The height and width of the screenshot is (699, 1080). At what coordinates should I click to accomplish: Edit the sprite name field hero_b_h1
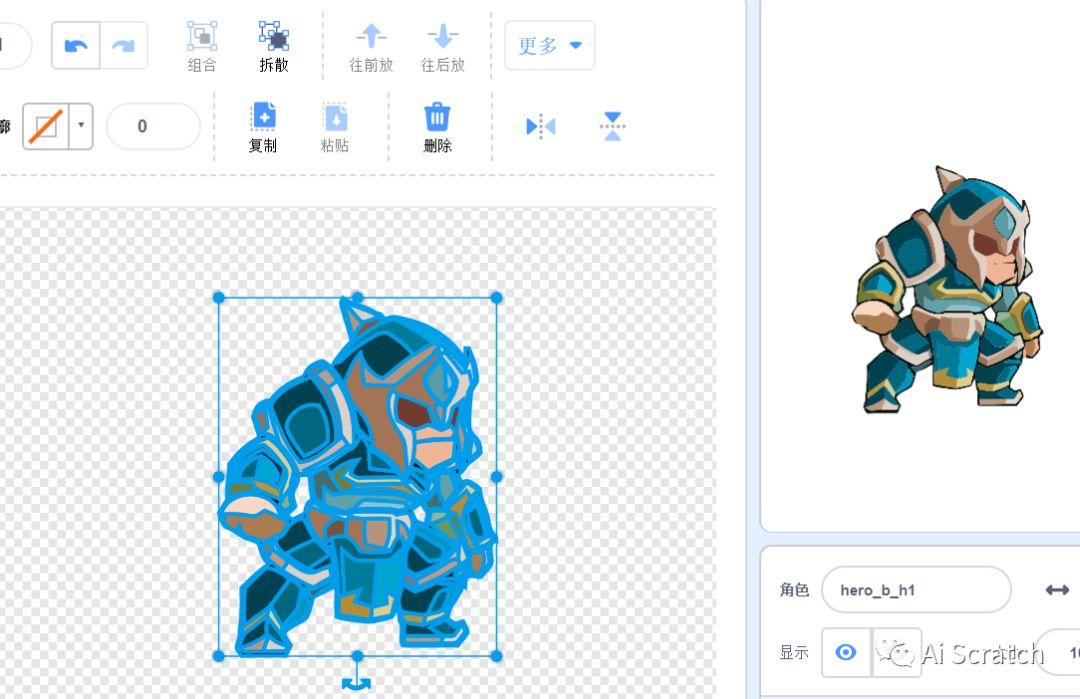(x=916, y=590)
